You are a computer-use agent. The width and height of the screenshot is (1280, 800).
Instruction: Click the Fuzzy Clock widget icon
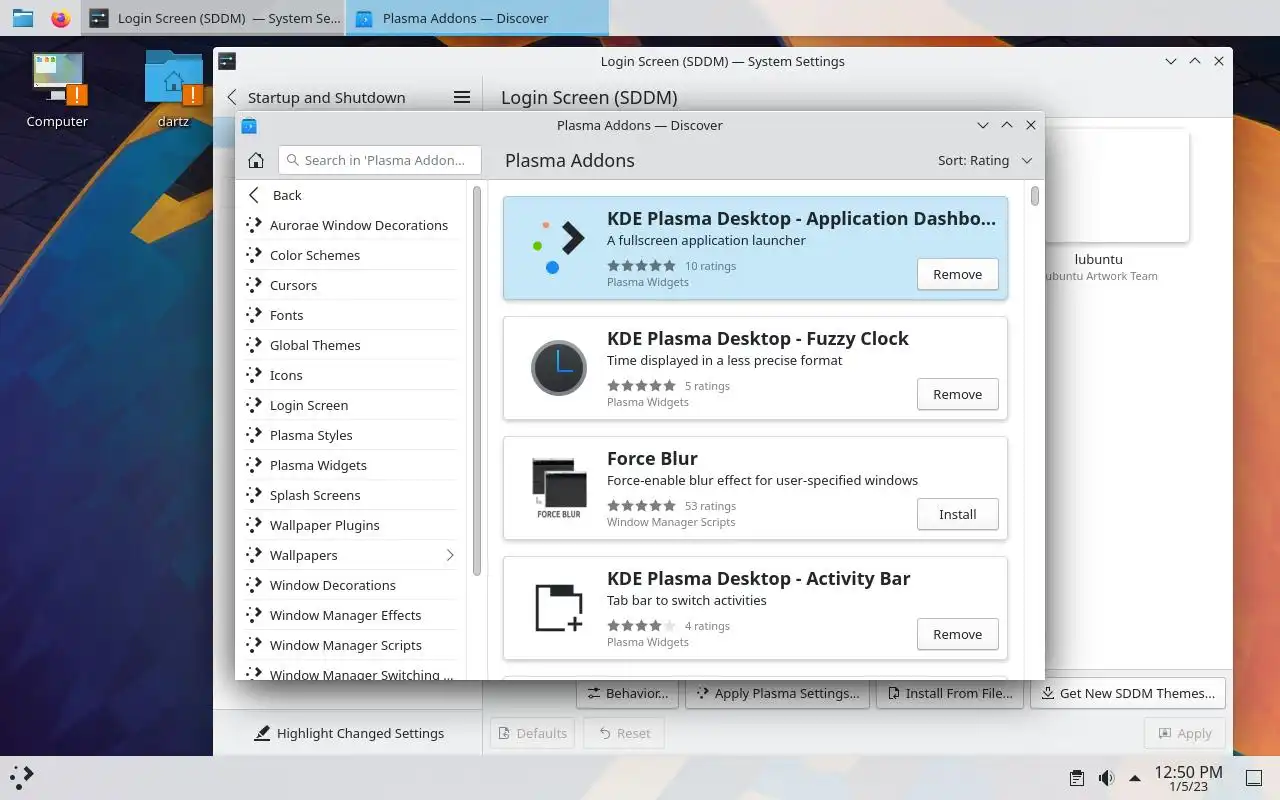[x=559, y=368]
